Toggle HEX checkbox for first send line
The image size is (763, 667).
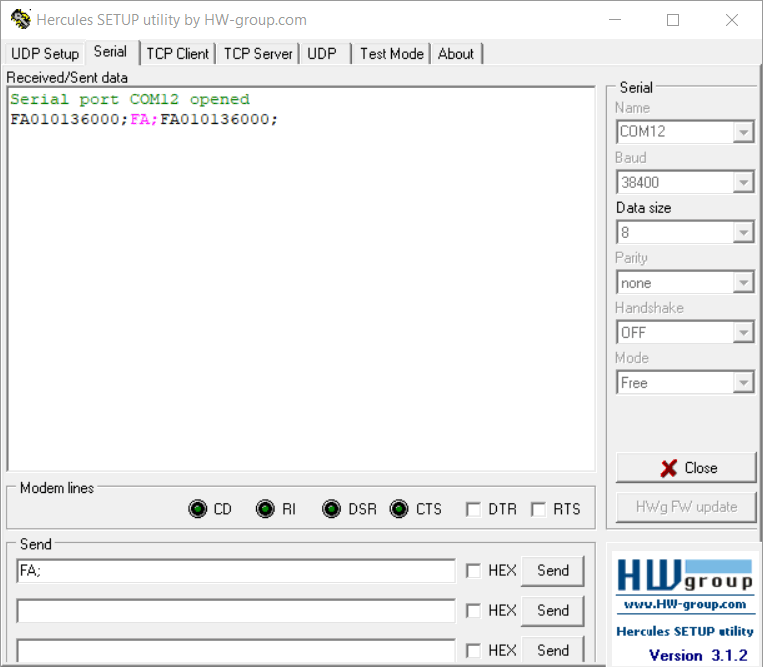(473, 571)
